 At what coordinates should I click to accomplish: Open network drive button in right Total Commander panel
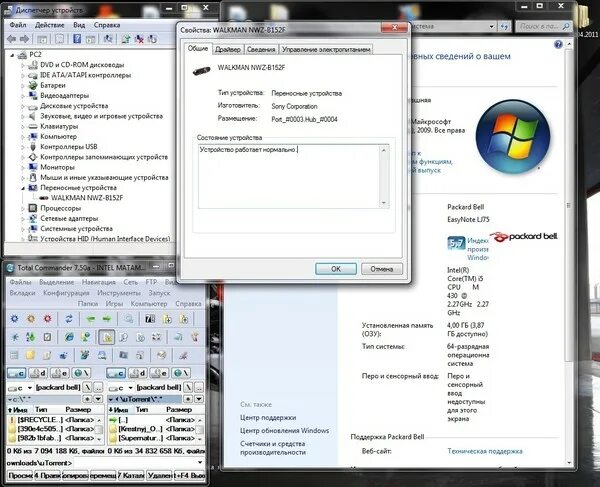click(181, 373)
